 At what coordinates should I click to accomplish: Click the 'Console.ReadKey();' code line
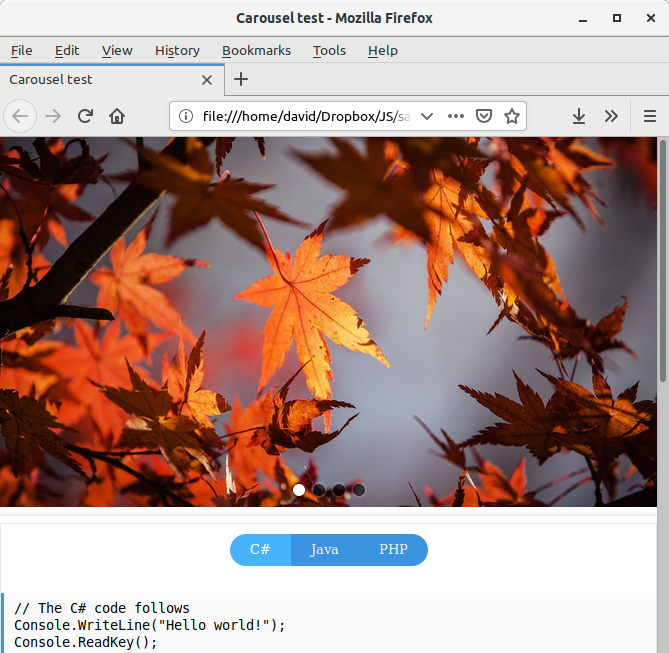[86, 642]
